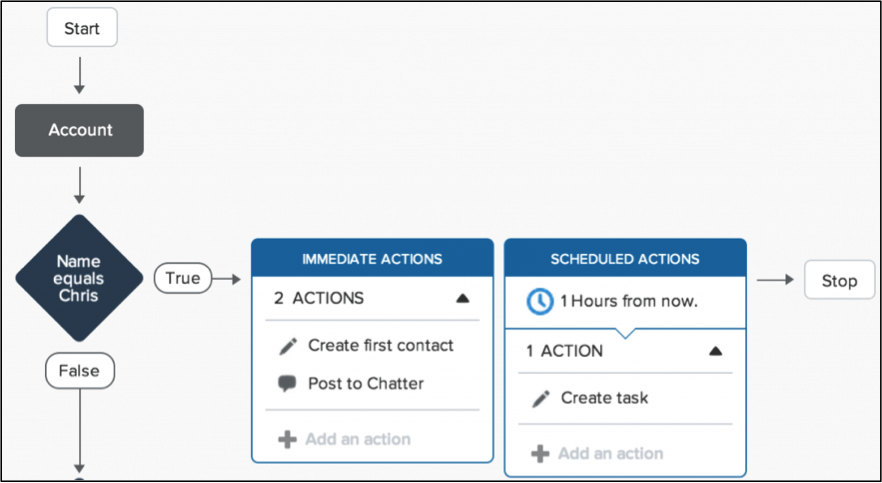This screenshot has width=882, height=483.
Task: Click the chat bubble icon for Post to Chatter
Action: pos(287,384)
